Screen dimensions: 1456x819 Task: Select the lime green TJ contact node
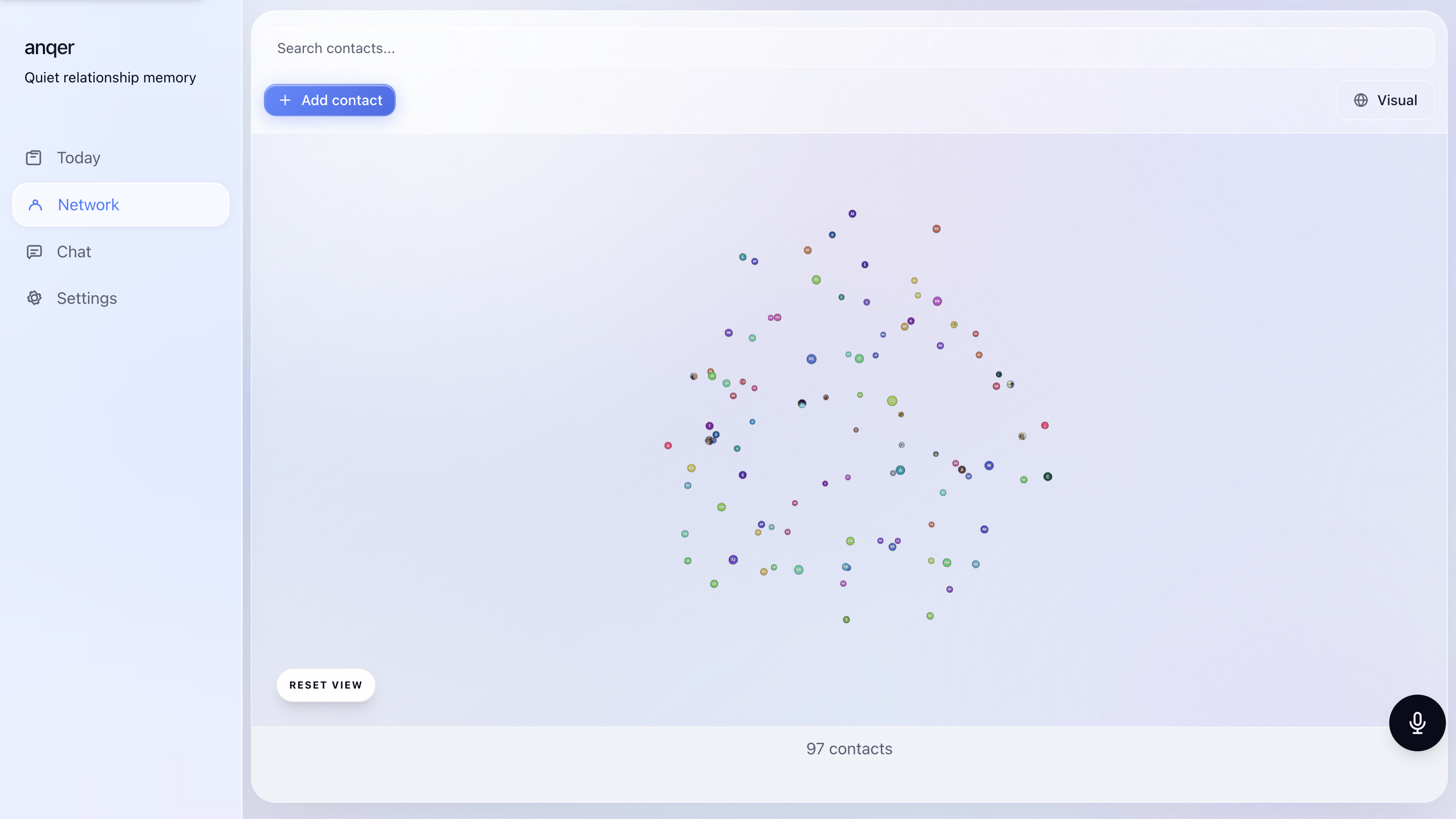892,401
